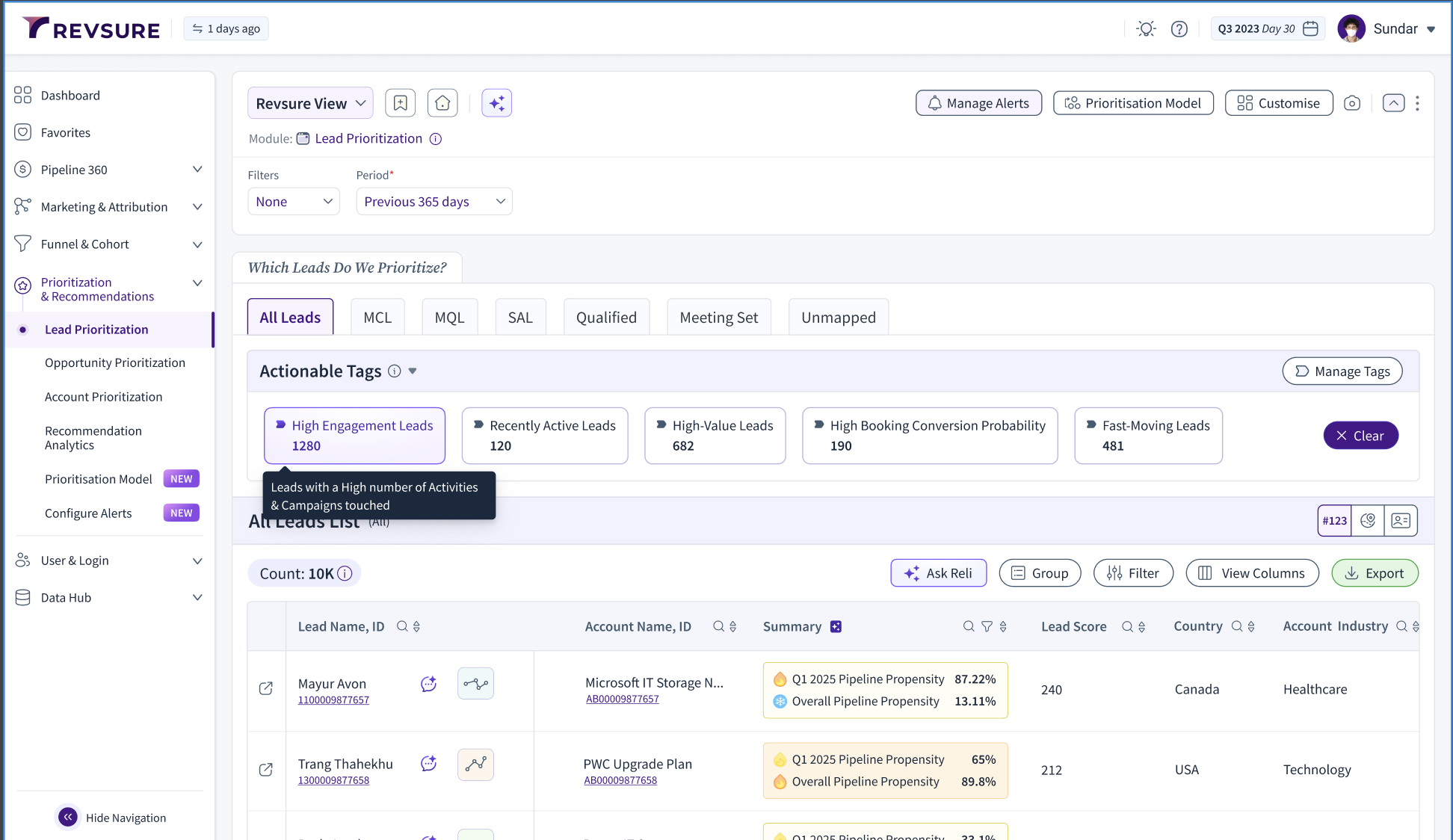Click chat sparkle icon for Trang Thahekhu
1453x840 pixels.
click(428, 764)
